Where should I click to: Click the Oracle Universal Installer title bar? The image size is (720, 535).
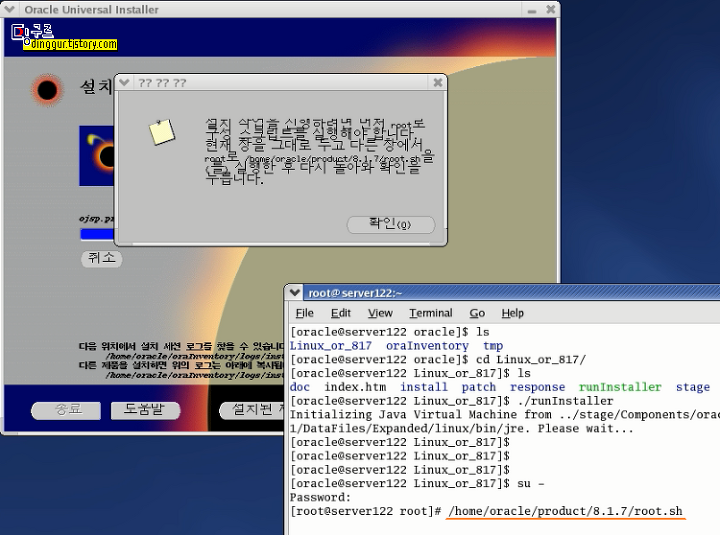click(271, 9)
